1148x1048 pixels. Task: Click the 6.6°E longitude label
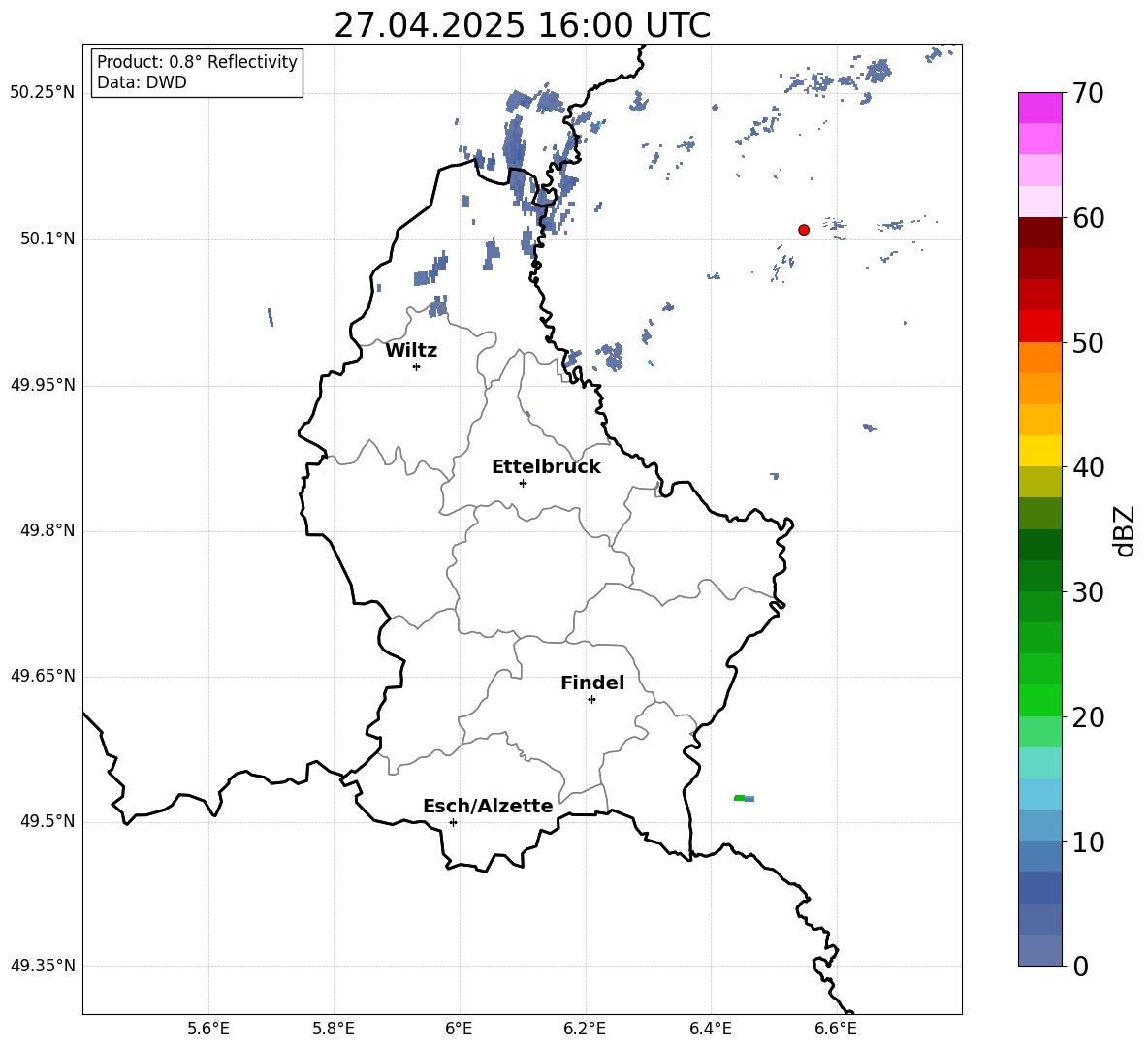click(x=836, y=1029)
